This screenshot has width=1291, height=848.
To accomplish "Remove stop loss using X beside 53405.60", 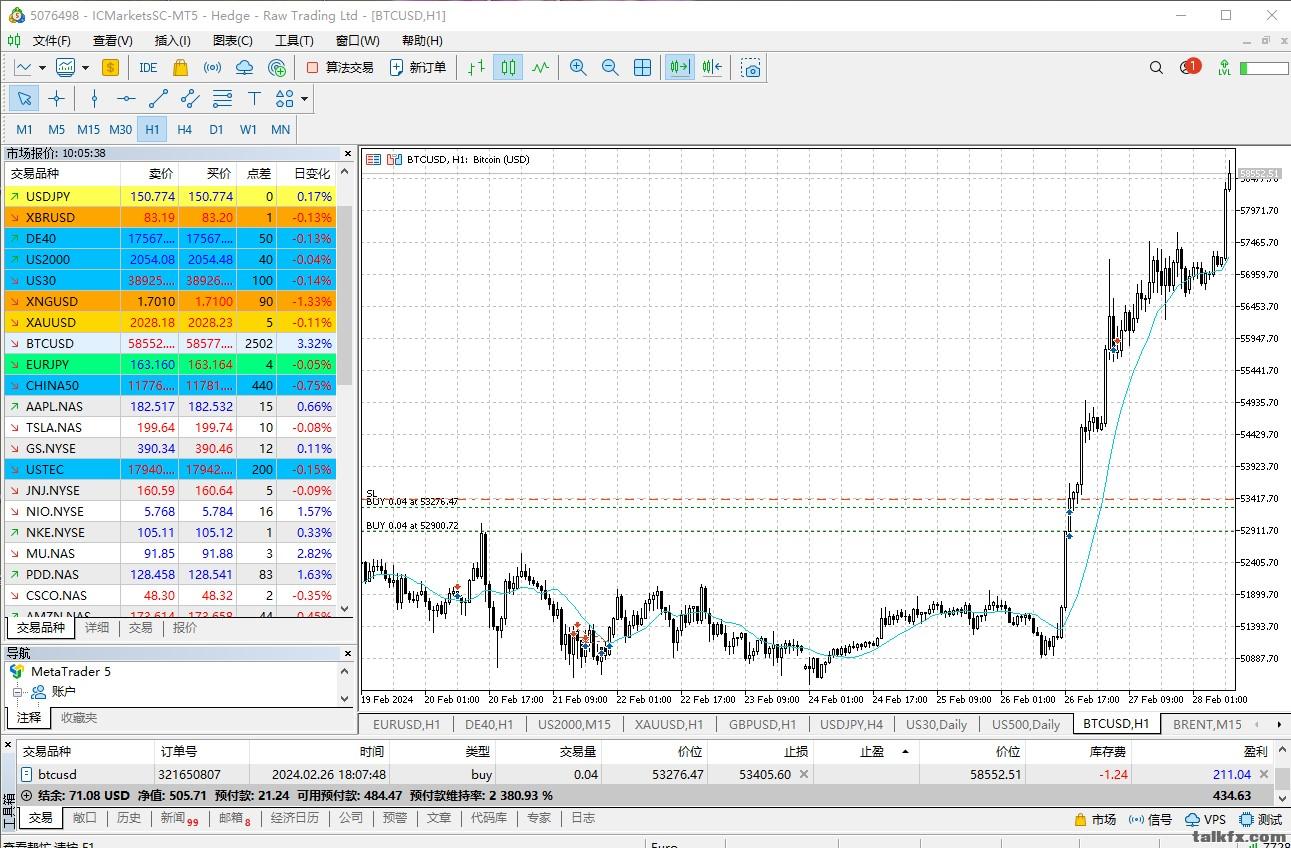I will [x=803, y=775].
